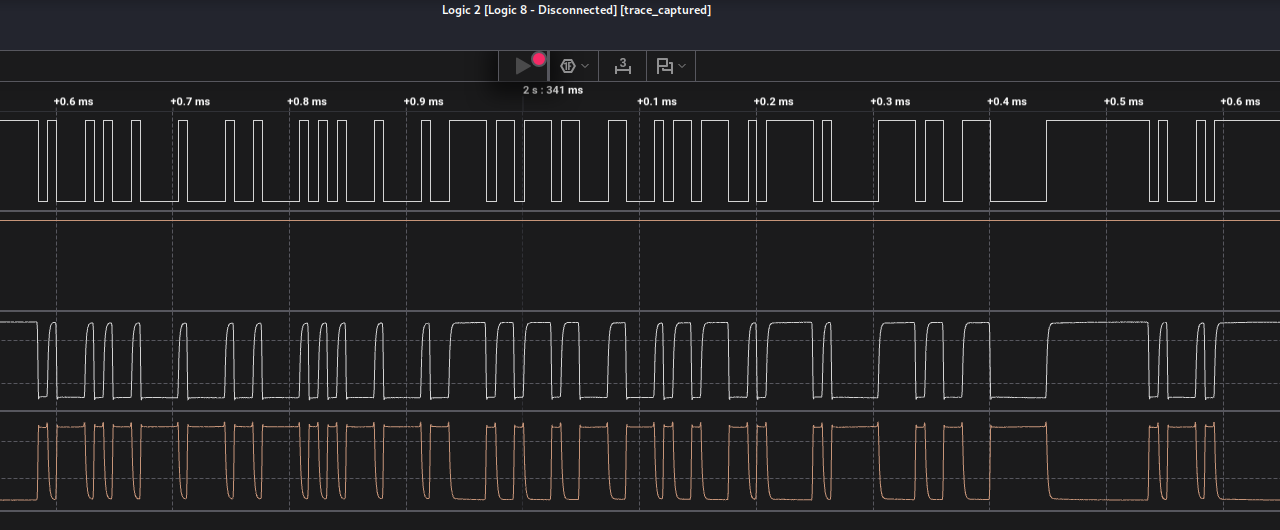1280x530 pixels.
Task: Click the +0.1 ms time ruler label
Action: [x=657, y=102]
